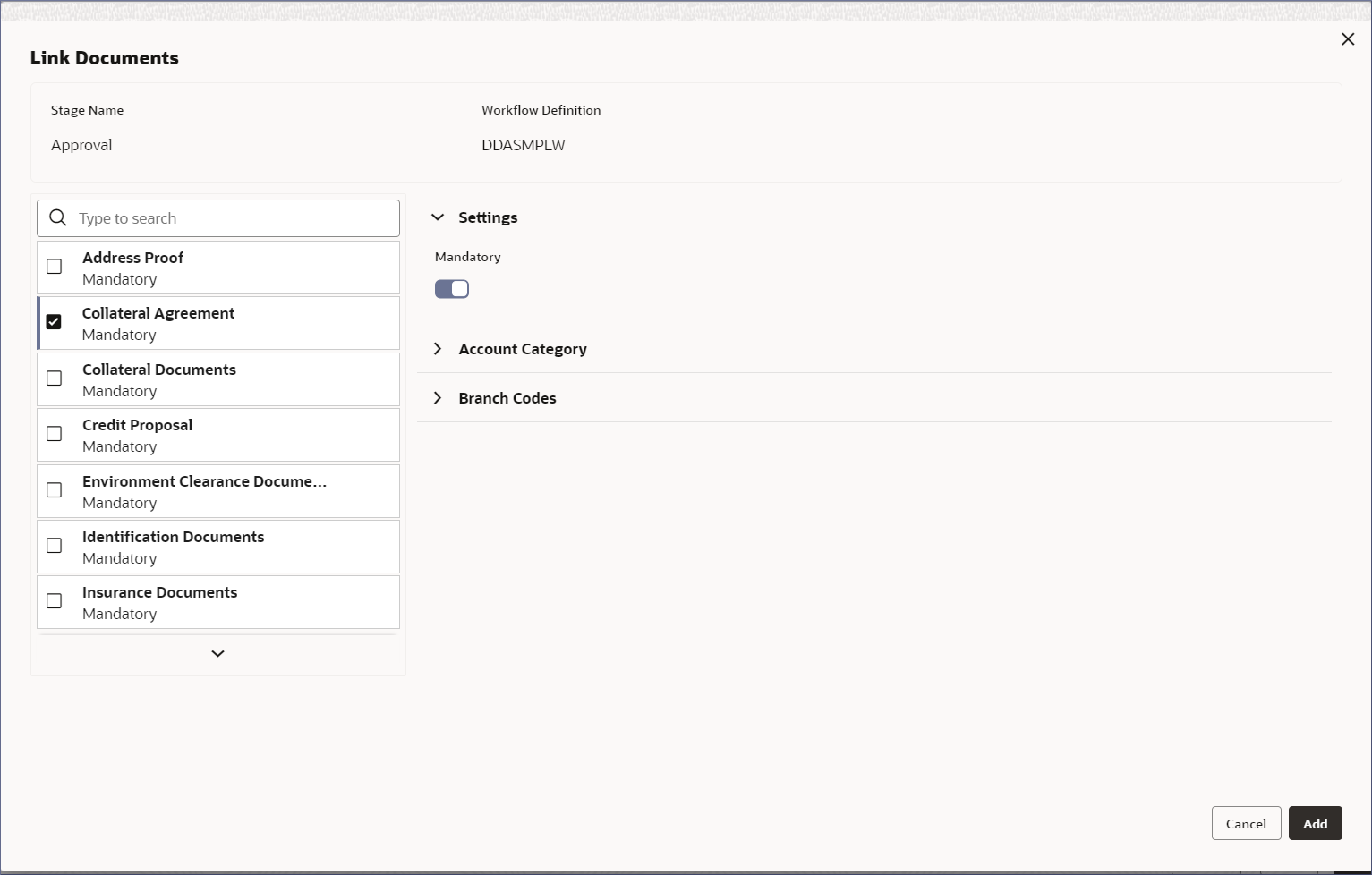Viewport: 1372px width, 875px height.
Task: Uncheck the Collateral Agreement checkbox
Action: 54,322
